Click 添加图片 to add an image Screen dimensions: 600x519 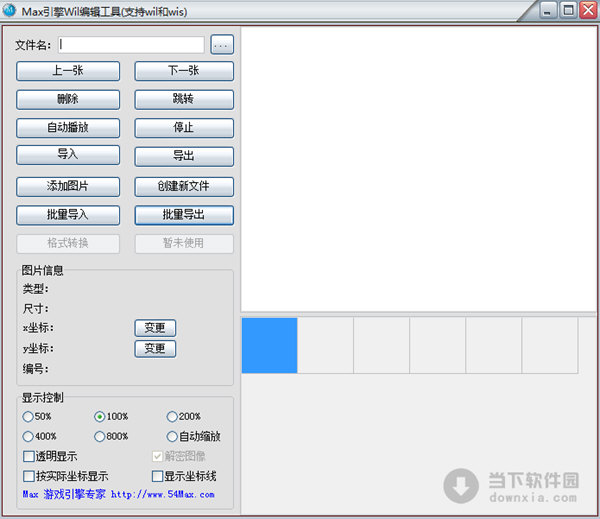(68, 187)
